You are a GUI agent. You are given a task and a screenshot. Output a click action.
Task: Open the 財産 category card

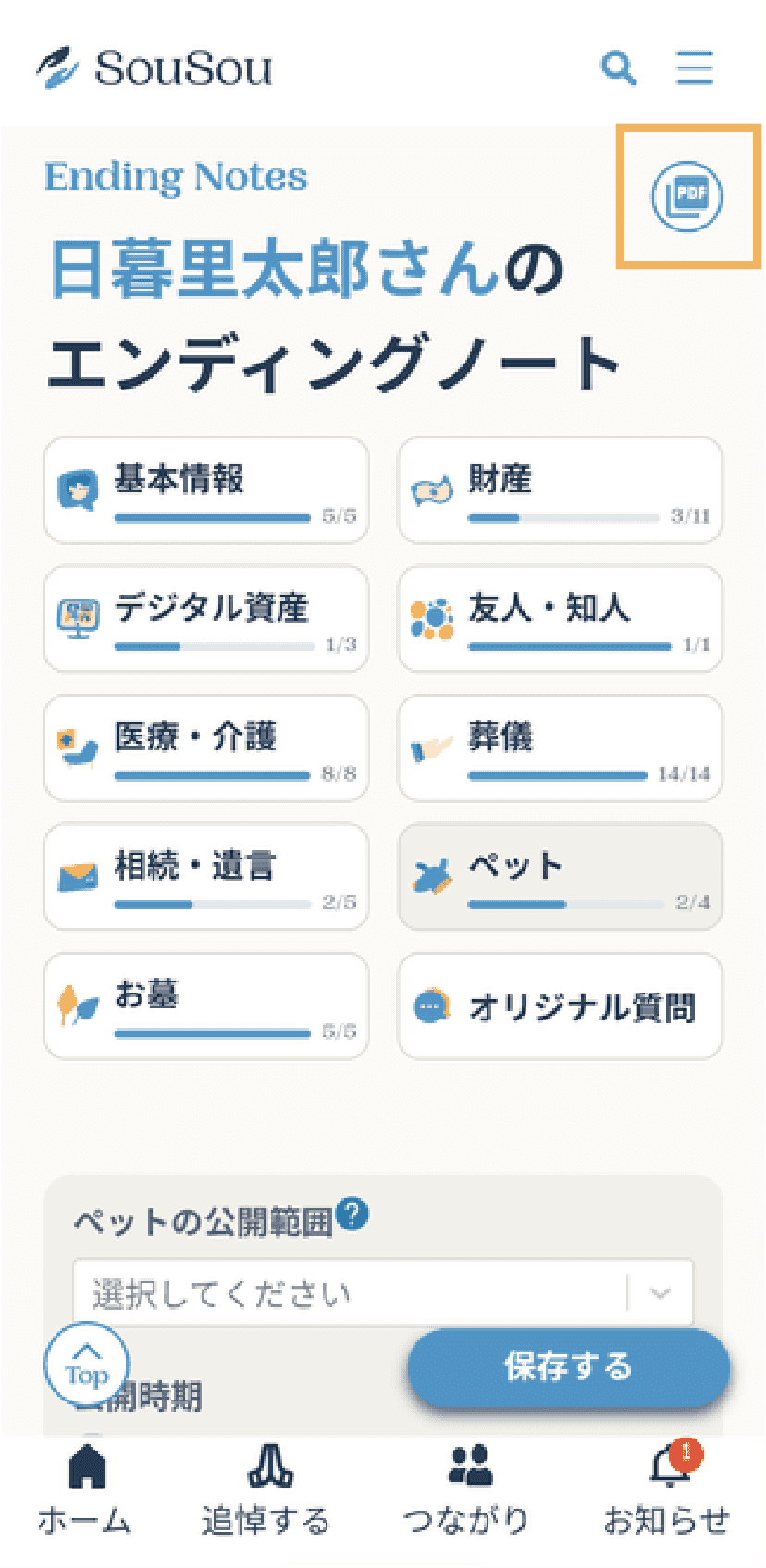point(560,490)
